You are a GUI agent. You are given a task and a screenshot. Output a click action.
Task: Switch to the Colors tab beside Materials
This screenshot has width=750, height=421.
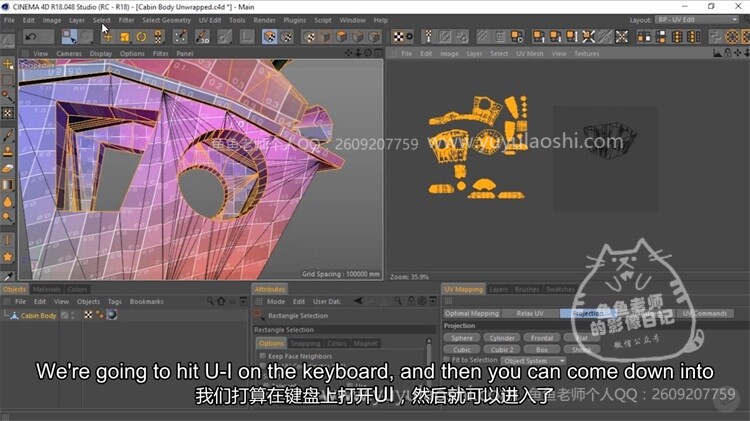(77, 289)
